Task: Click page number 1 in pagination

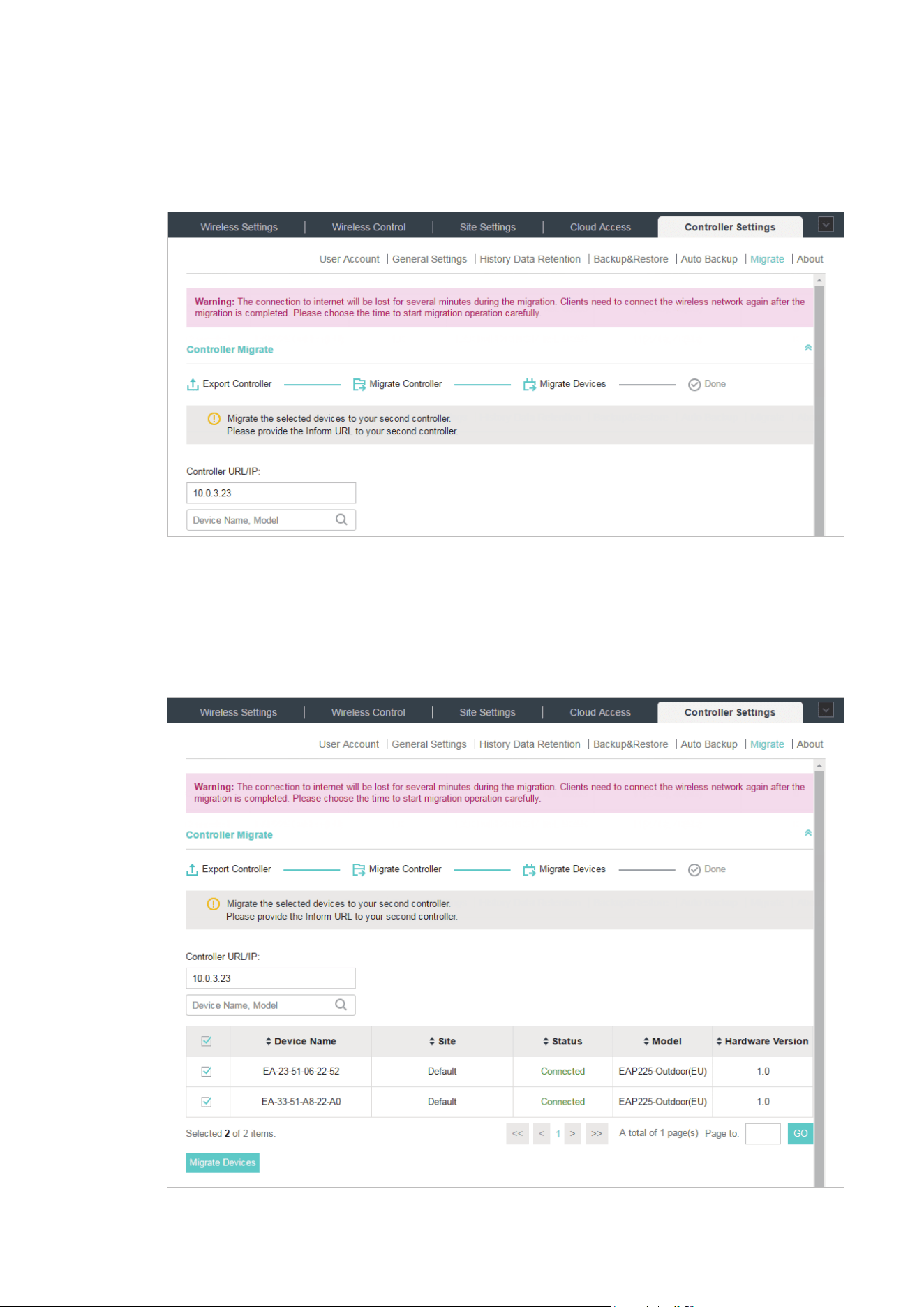Action: coord(558,1134)
